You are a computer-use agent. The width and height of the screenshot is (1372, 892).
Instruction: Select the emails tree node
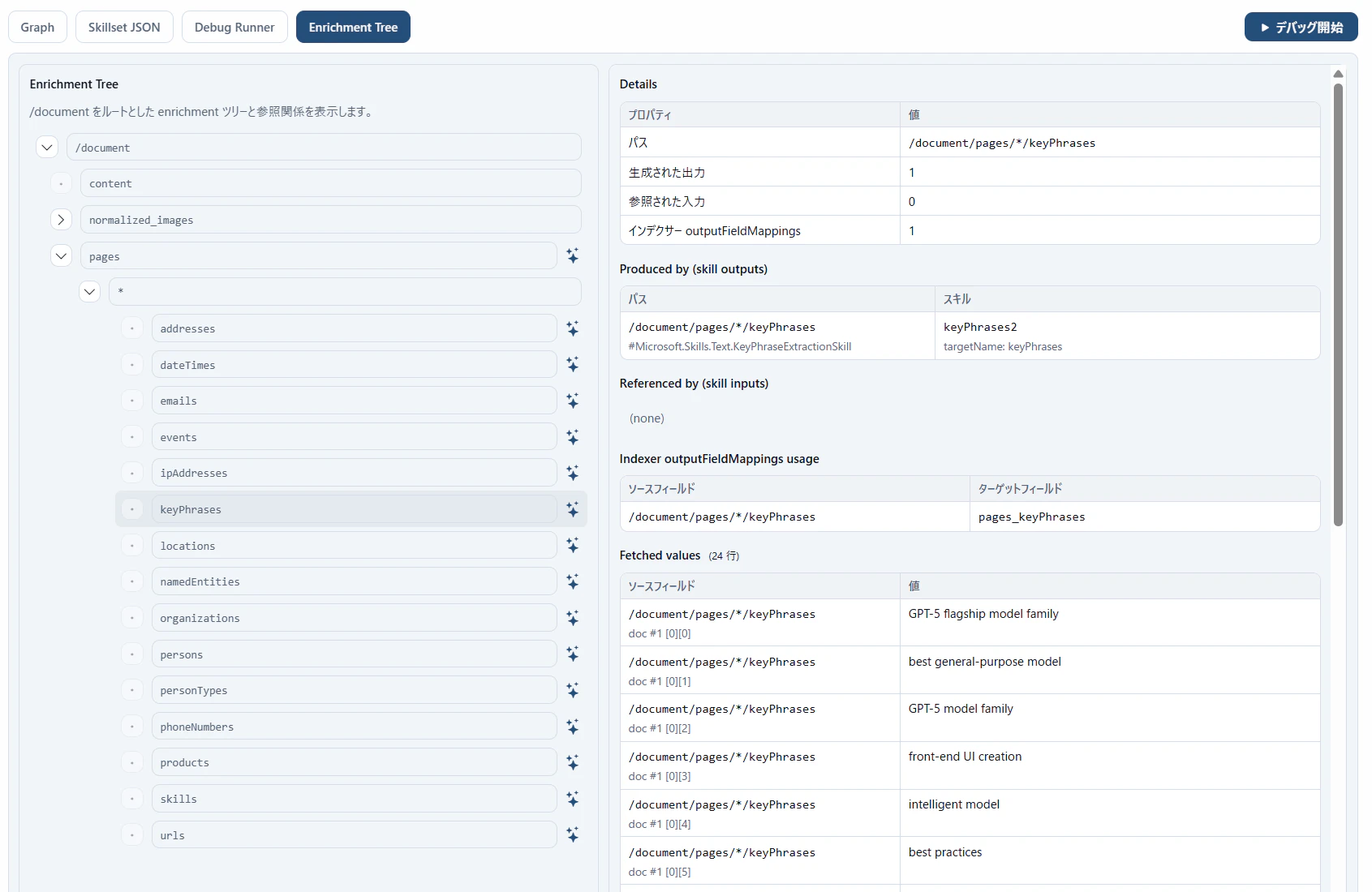(x=354, y=401)
